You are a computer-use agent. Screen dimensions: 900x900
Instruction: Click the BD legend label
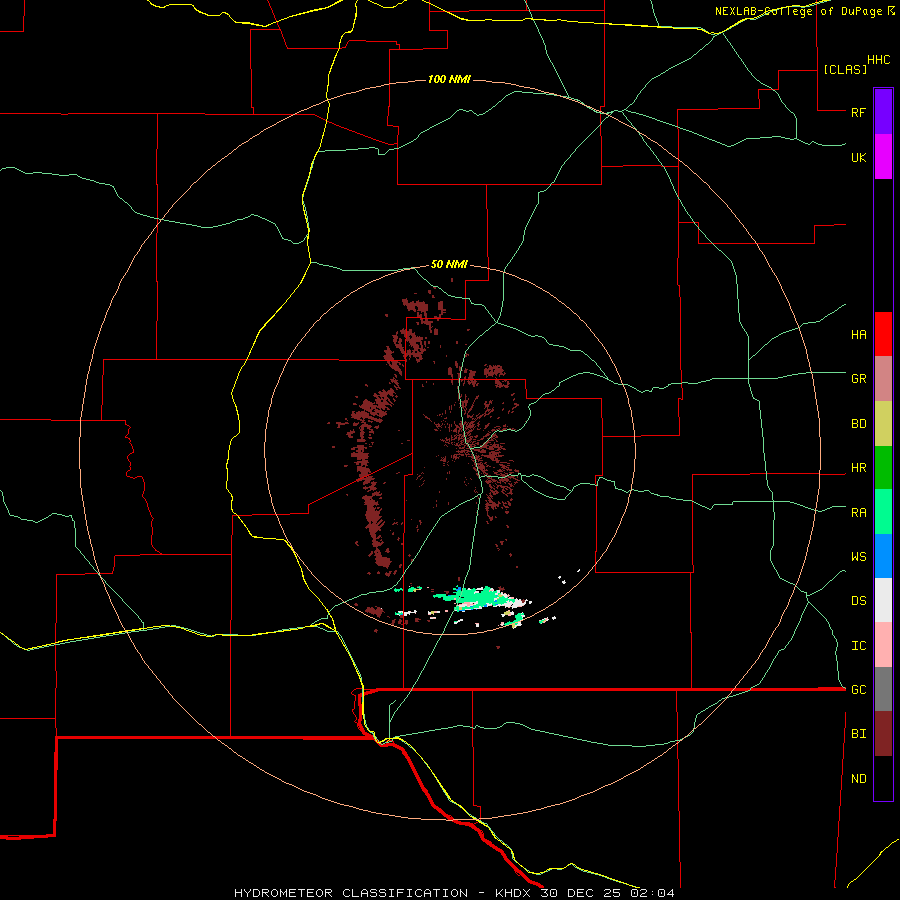858,424
